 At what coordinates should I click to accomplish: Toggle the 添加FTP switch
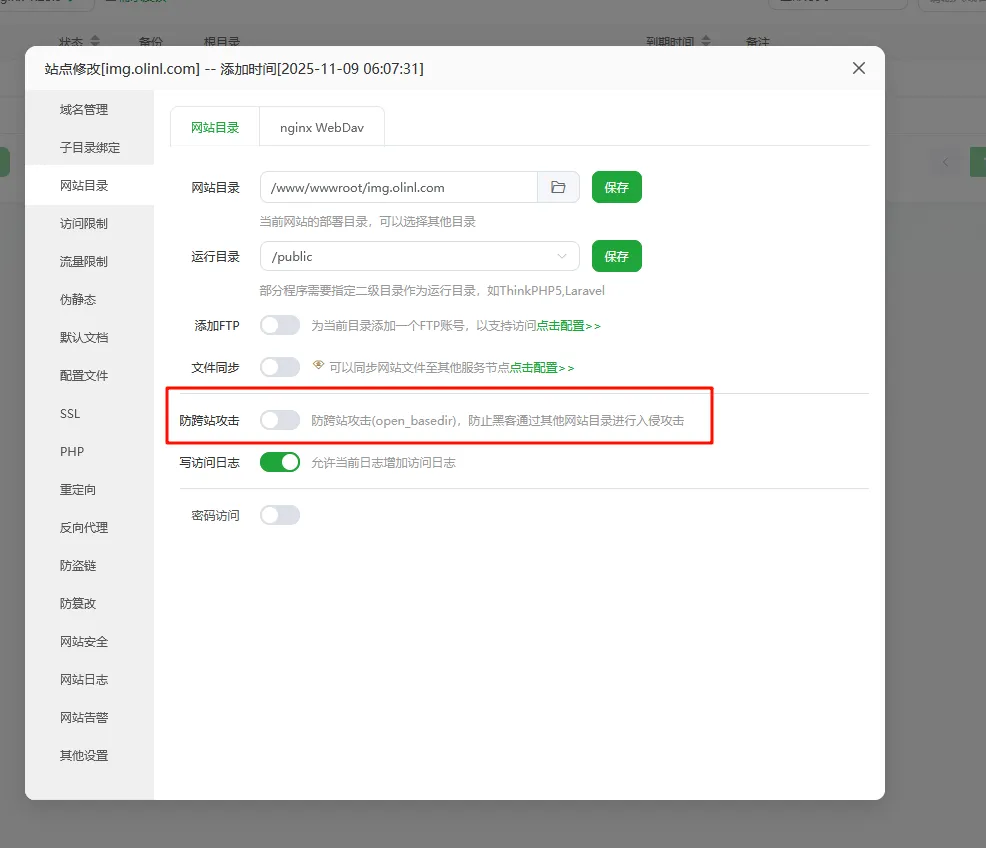click(x=280, y=325)
